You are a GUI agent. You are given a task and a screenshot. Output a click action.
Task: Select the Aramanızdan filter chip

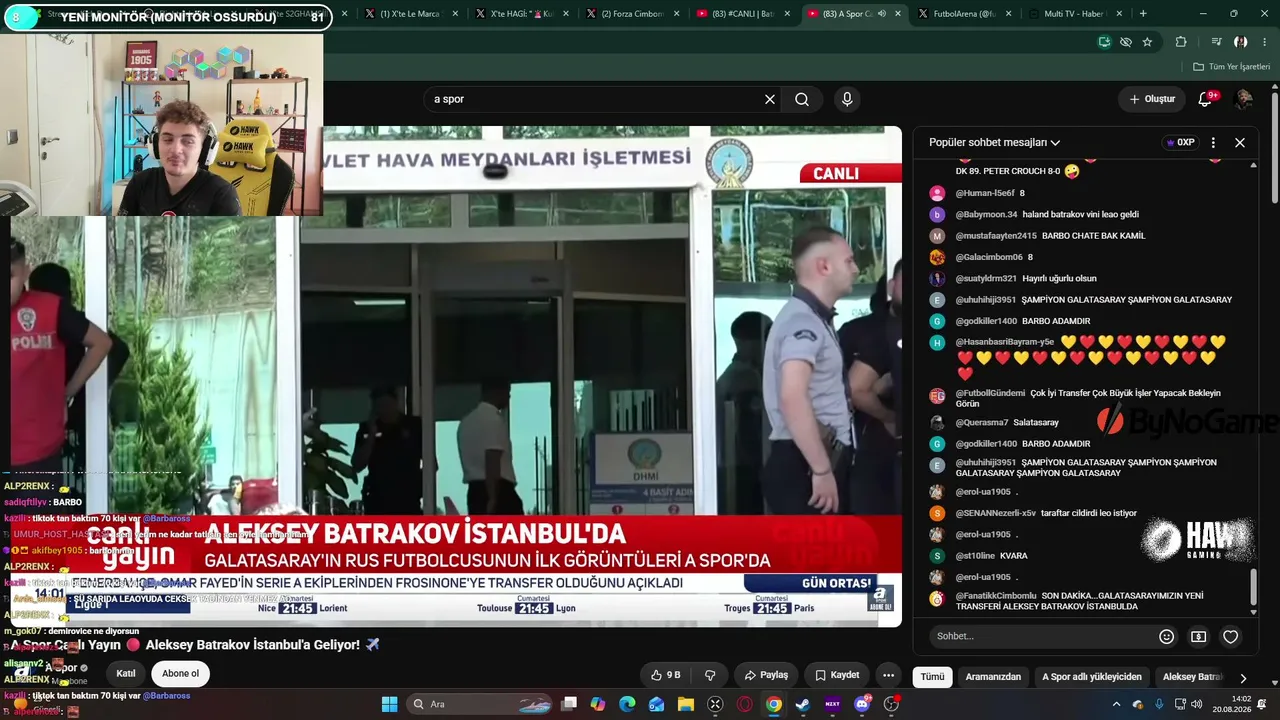click(x=993, y=677)
